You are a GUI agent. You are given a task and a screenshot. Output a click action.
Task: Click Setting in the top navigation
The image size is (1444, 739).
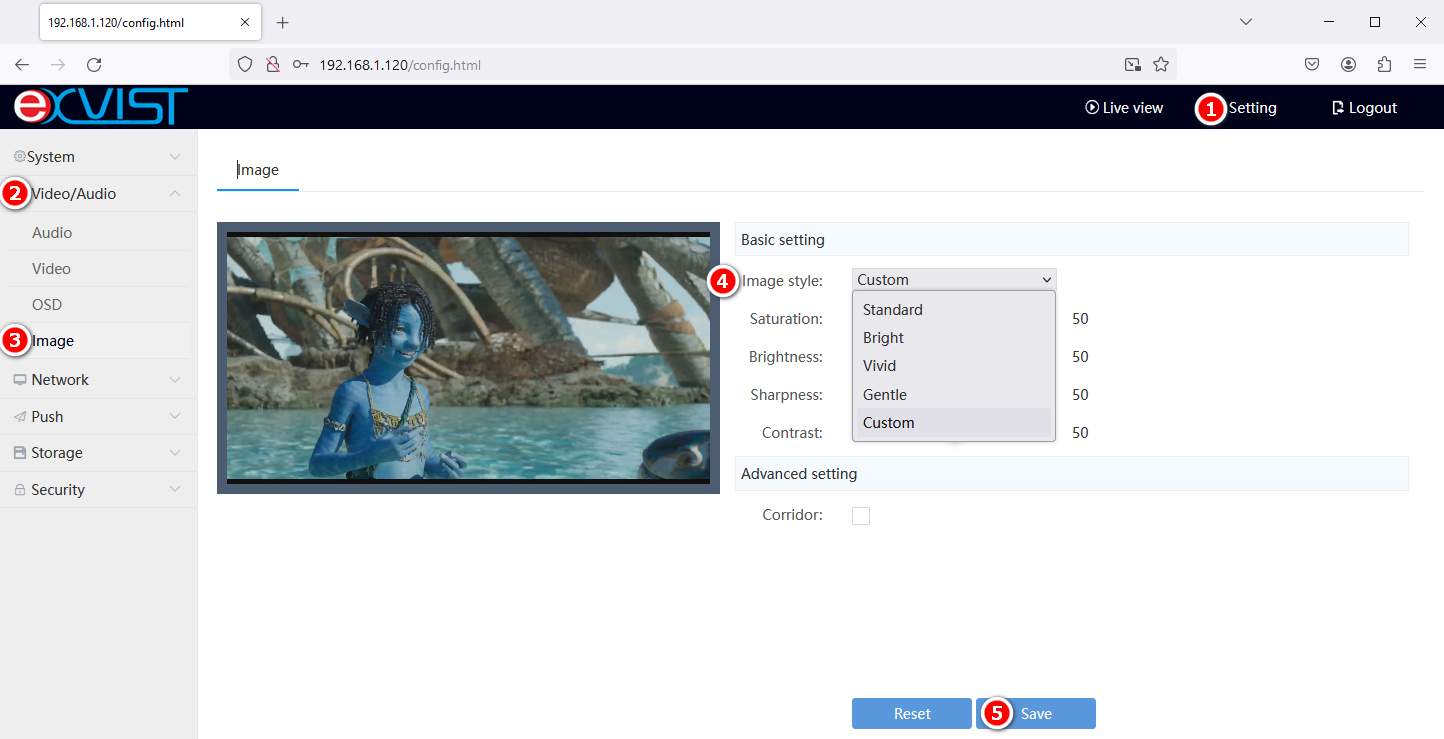click(x=1252, y=107)
